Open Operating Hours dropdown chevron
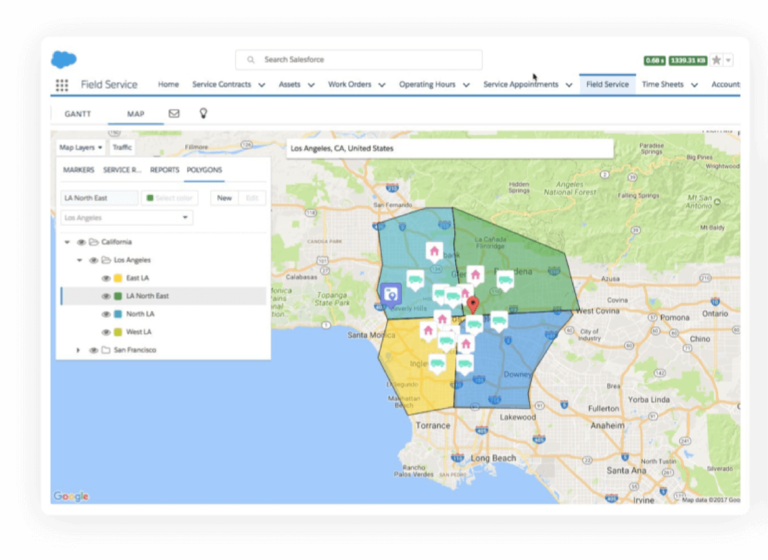Screen dimensions: 768x560 (466, 85)
